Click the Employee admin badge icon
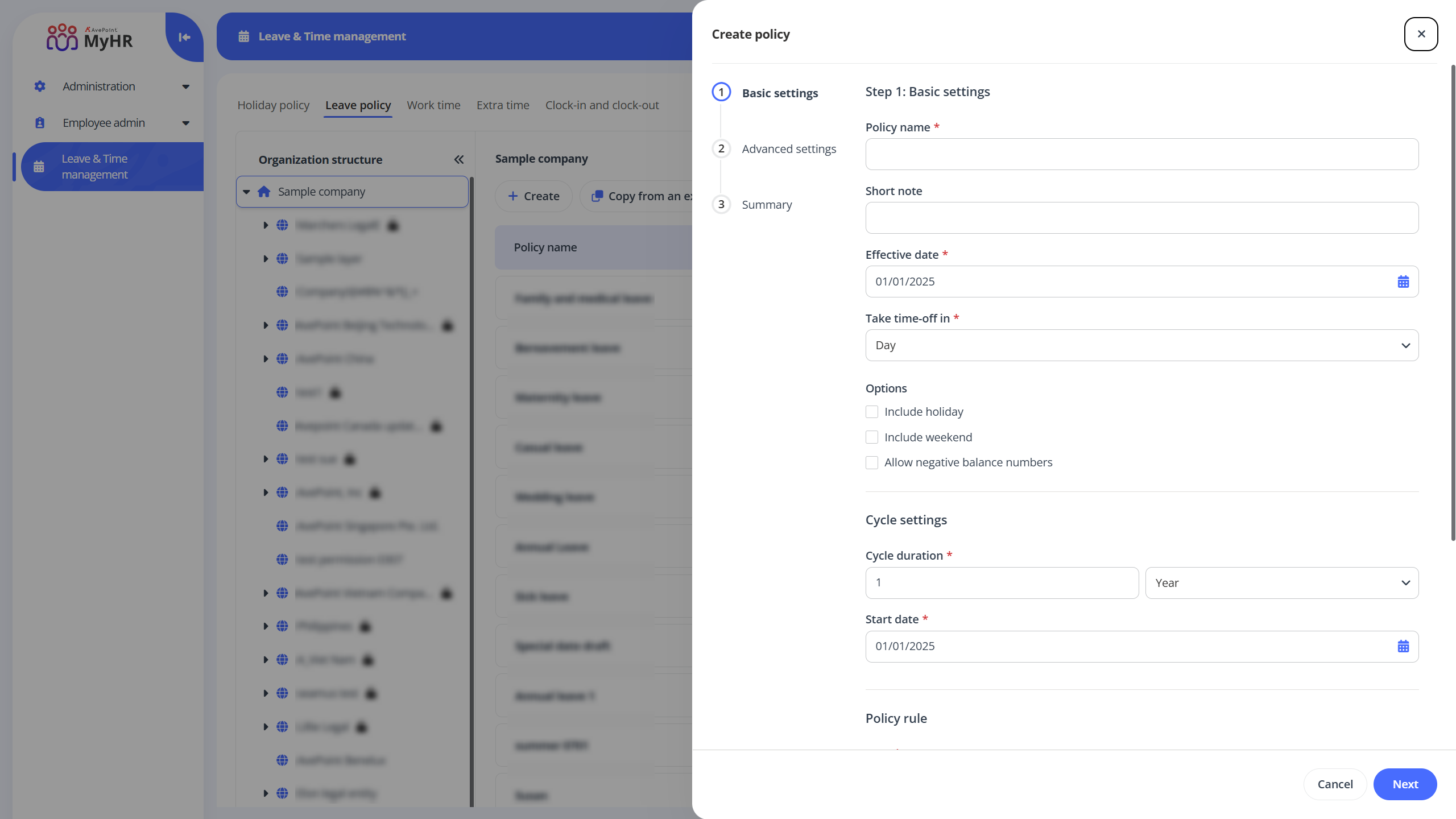The width and height of the screenshot is (1456, 819). click(40, 123)
